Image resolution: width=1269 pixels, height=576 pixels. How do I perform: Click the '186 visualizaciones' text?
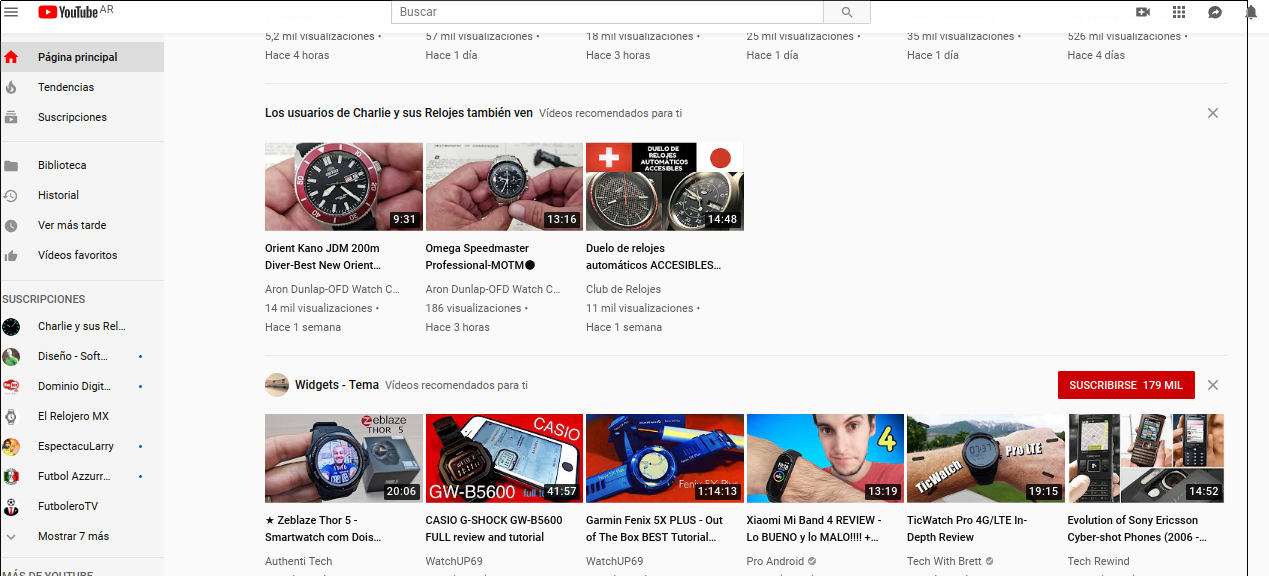473,308
